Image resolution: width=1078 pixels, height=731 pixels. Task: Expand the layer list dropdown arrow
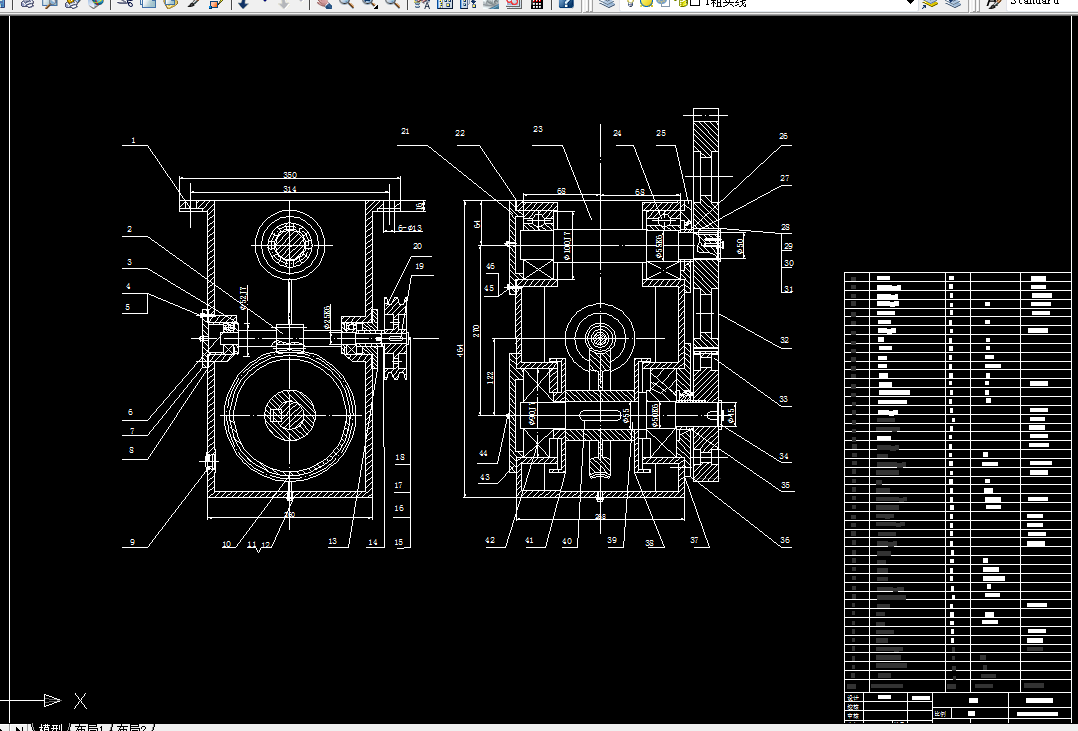click(911, 3)
